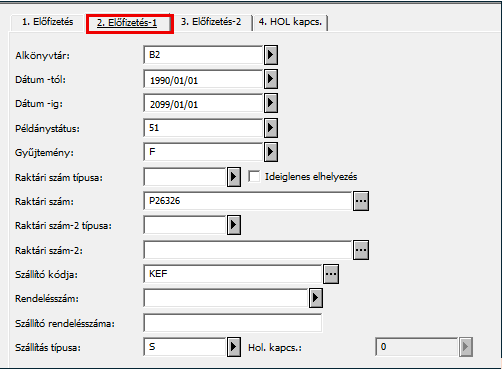
Task: Expand the Példánystátus dropdown arrow
Action: coord(271,128)
